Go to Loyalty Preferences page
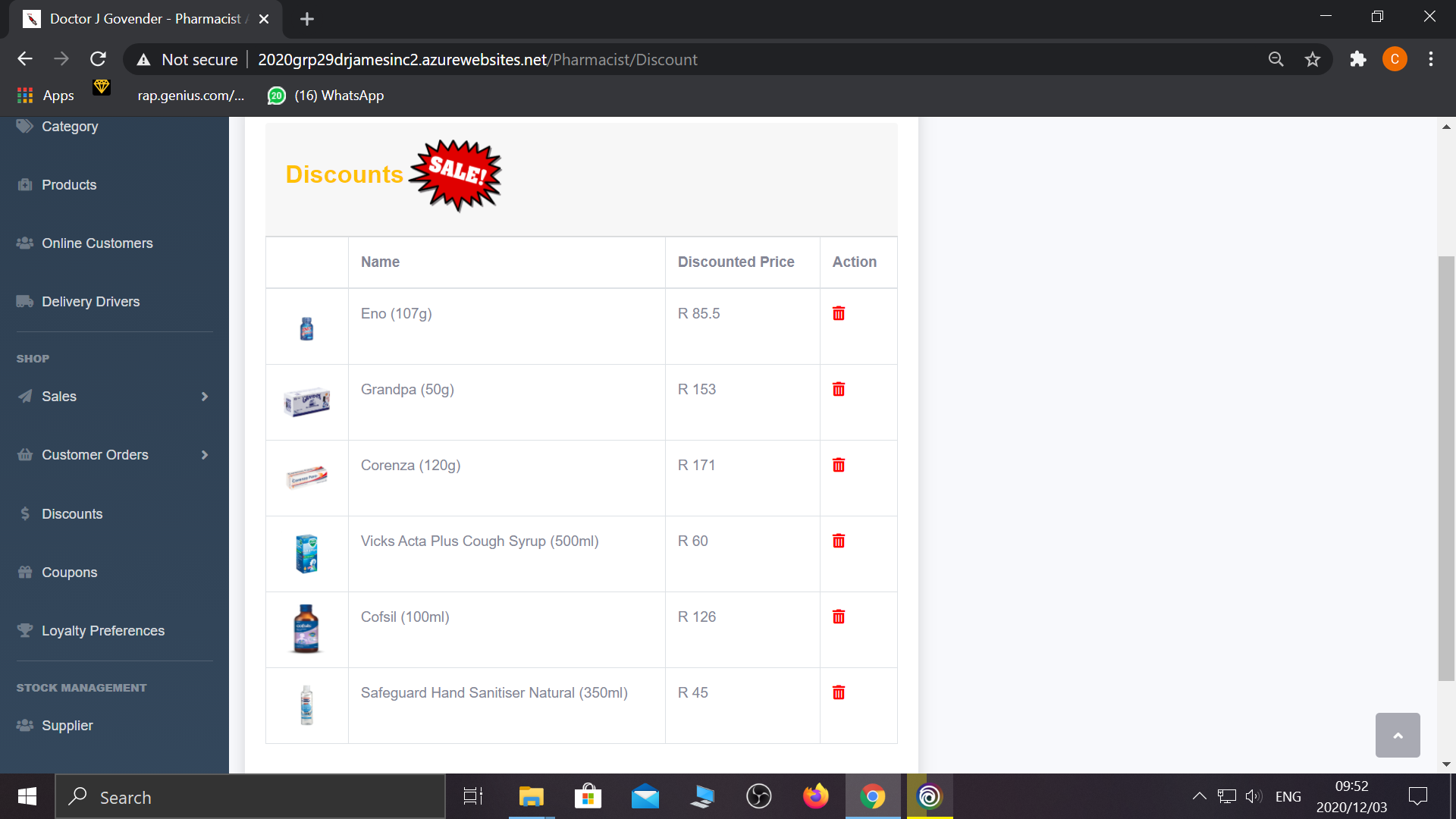1456x819 pixels. (x=102, y=631)
